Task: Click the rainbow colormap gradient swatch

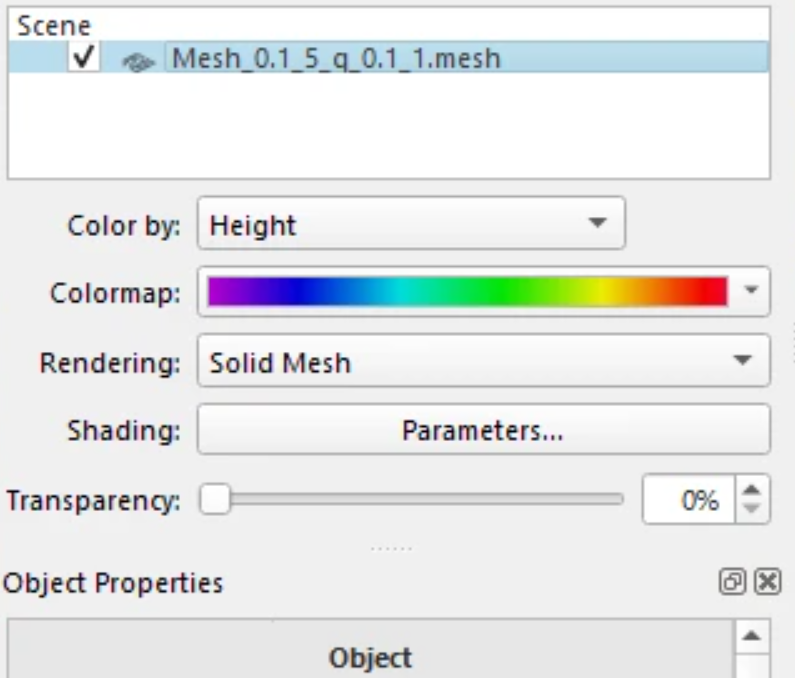Action: [467, 292]
